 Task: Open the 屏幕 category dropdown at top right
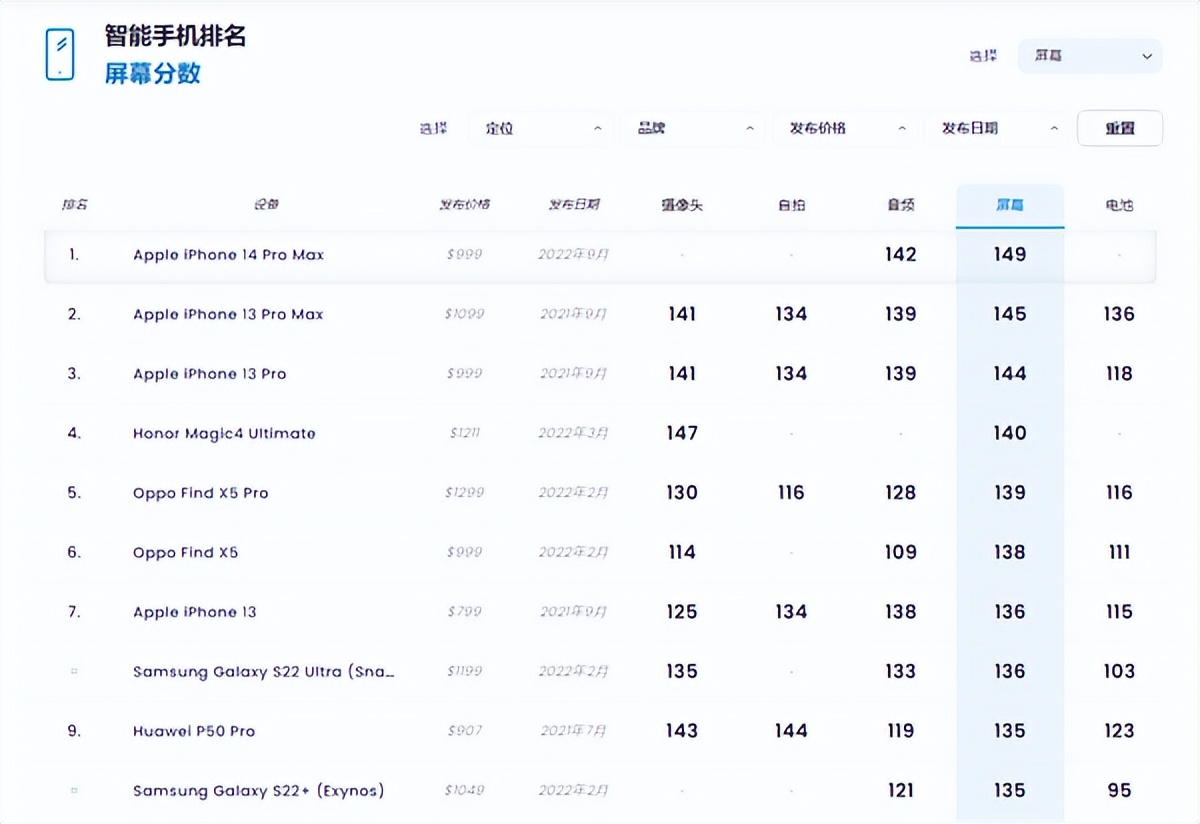(1090, 56)
